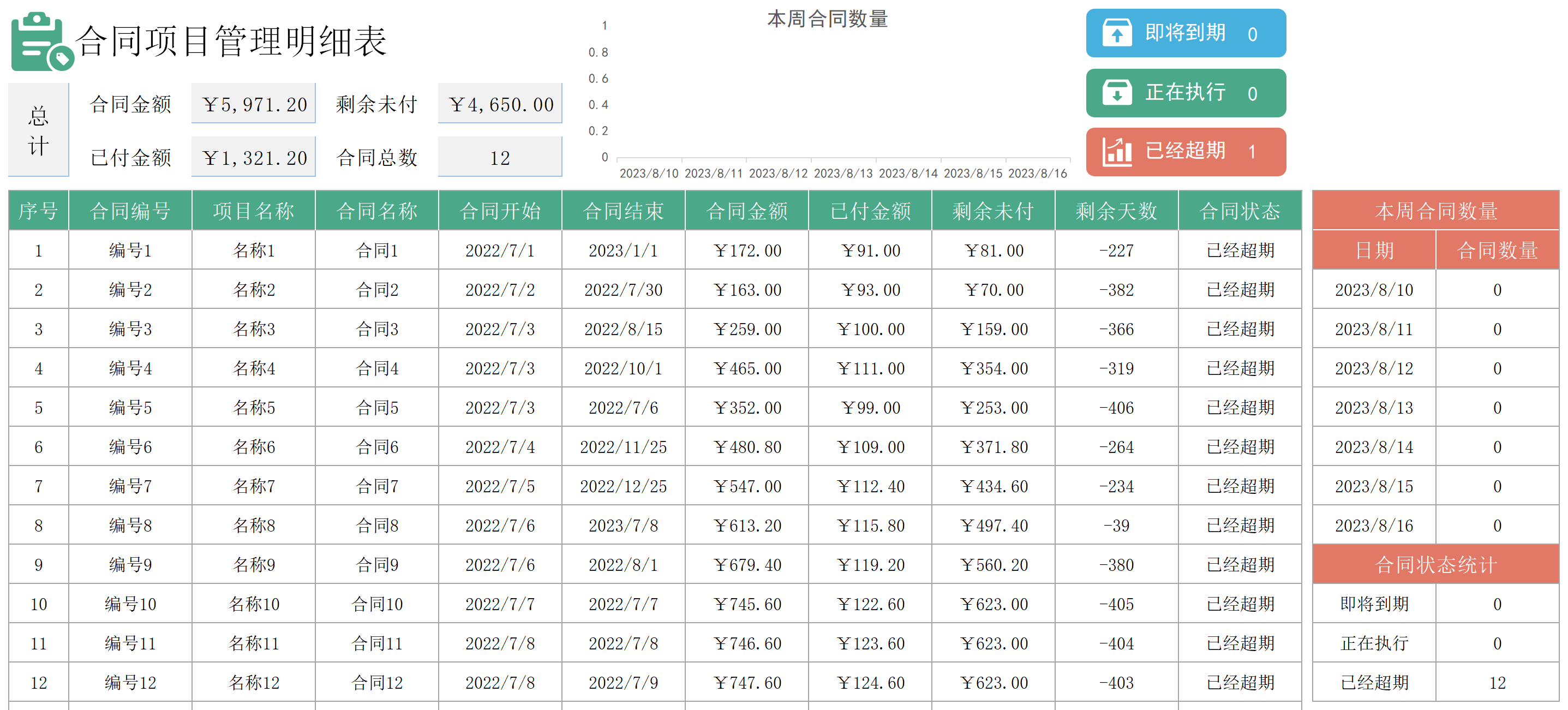Click the 合同状态统计 section header

click(1435, 564)
